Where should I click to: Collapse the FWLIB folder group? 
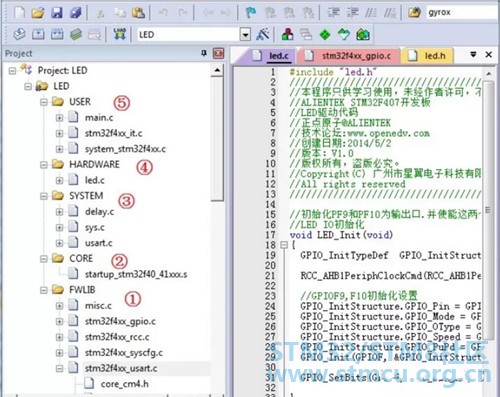[44, 290]
